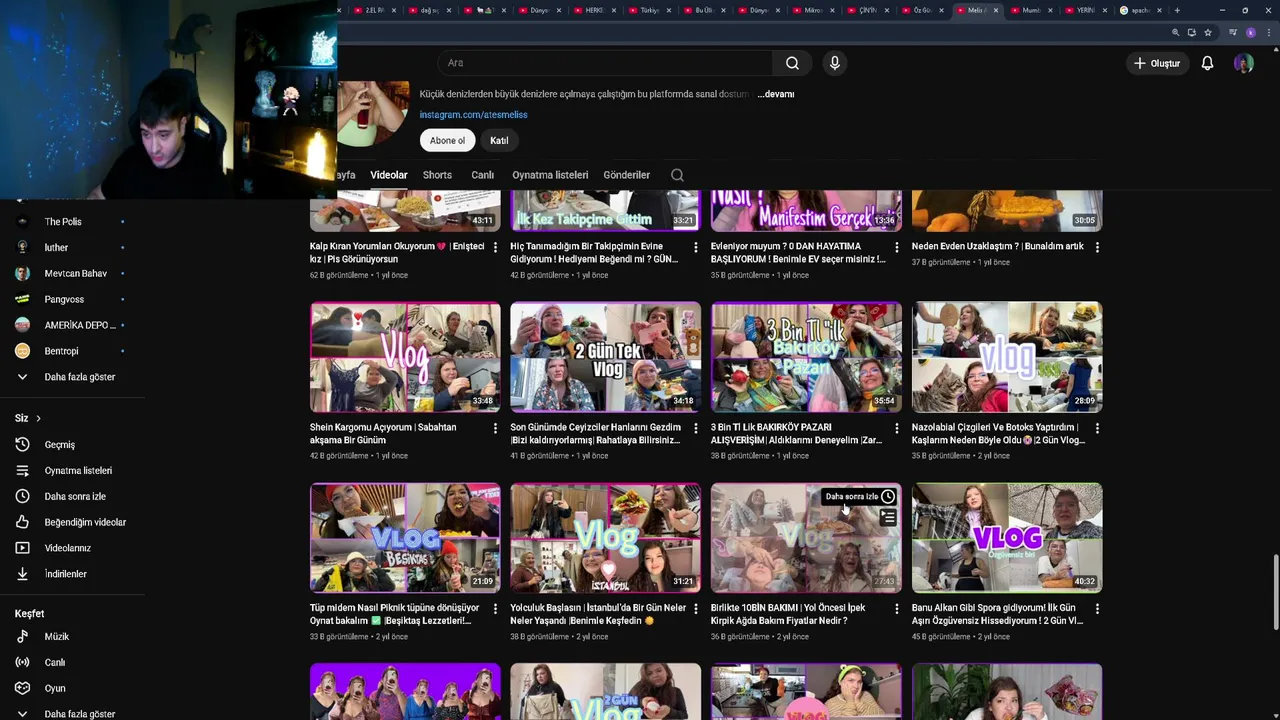Switch to the Canlı channel tab
The image size is (1280, 720).
click(483, 175)
